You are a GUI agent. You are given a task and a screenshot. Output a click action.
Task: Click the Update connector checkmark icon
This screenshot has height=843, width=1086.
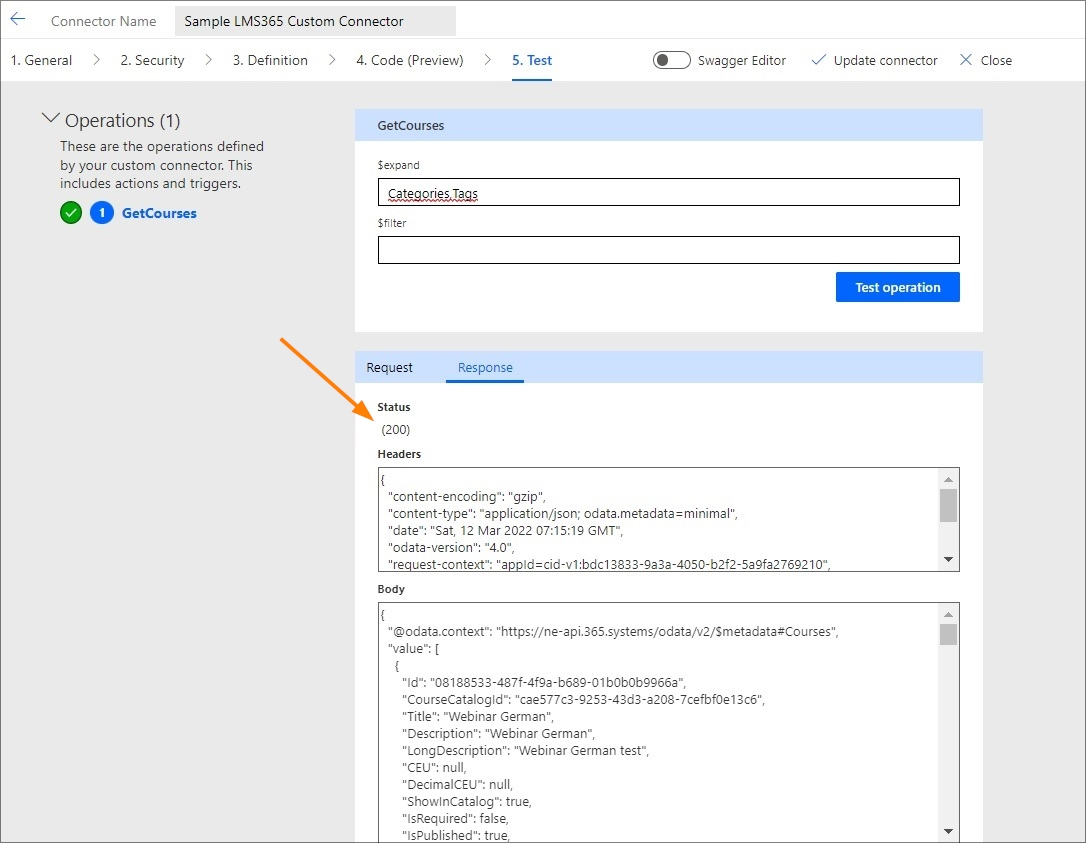point(818,60)
